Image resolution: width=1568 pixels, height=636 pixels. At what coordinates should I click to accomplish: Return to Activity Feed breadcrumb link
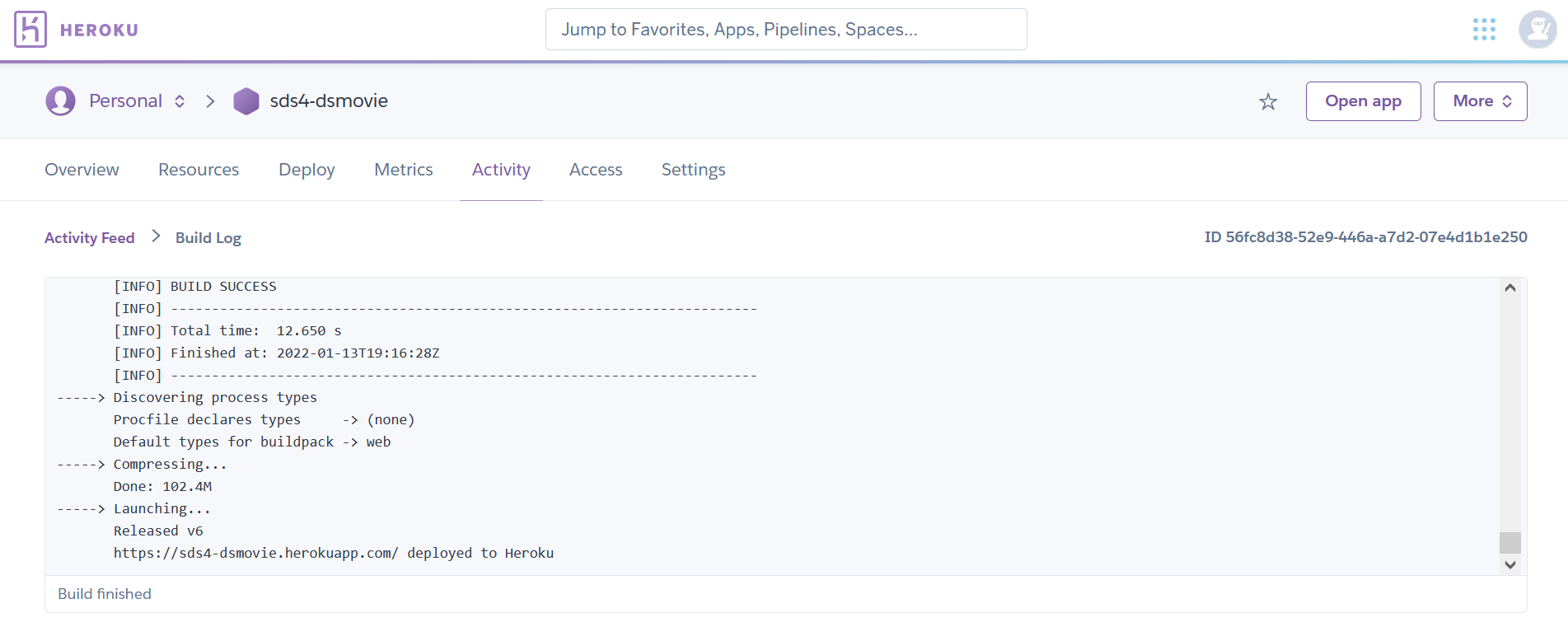(90, 238)
